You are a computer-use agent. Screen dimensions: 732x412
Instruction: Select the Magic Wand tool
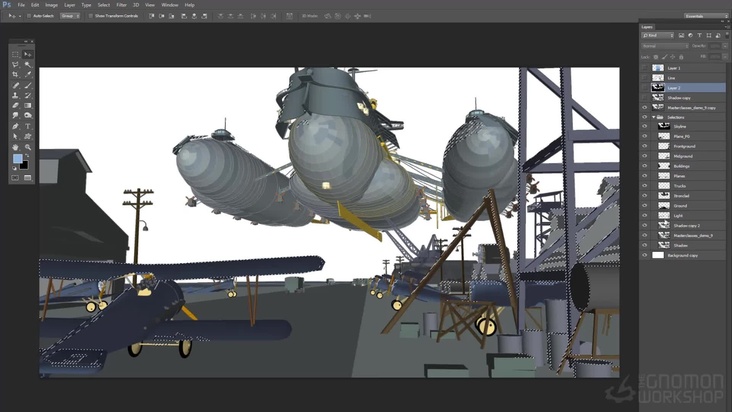(28, 65)
